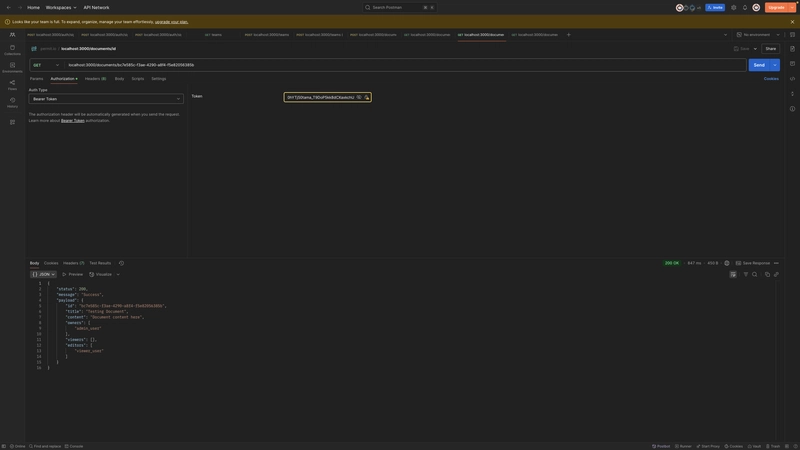Open the JSON response format dropdown
Viewport: 800px width, 450px height.
pyautogui.click(x=43, y=274)
